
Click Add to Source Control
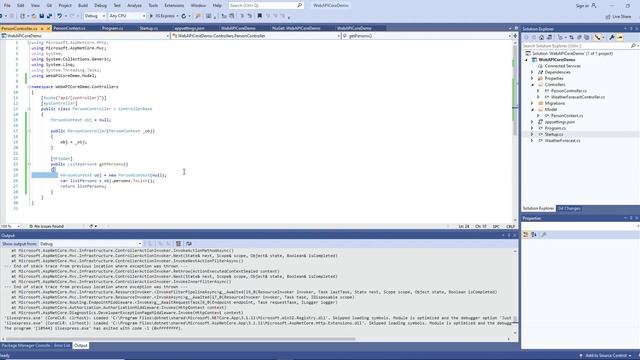coord(605,356)
